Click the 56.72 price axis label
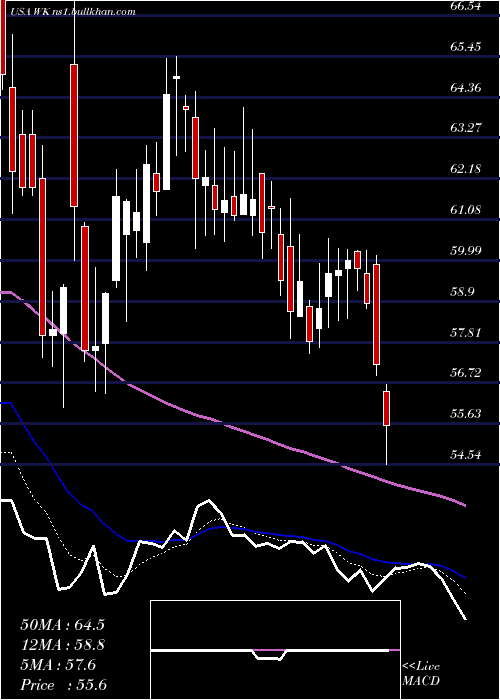The height and width of the screenshot is (700, 500). pos(467,373)
